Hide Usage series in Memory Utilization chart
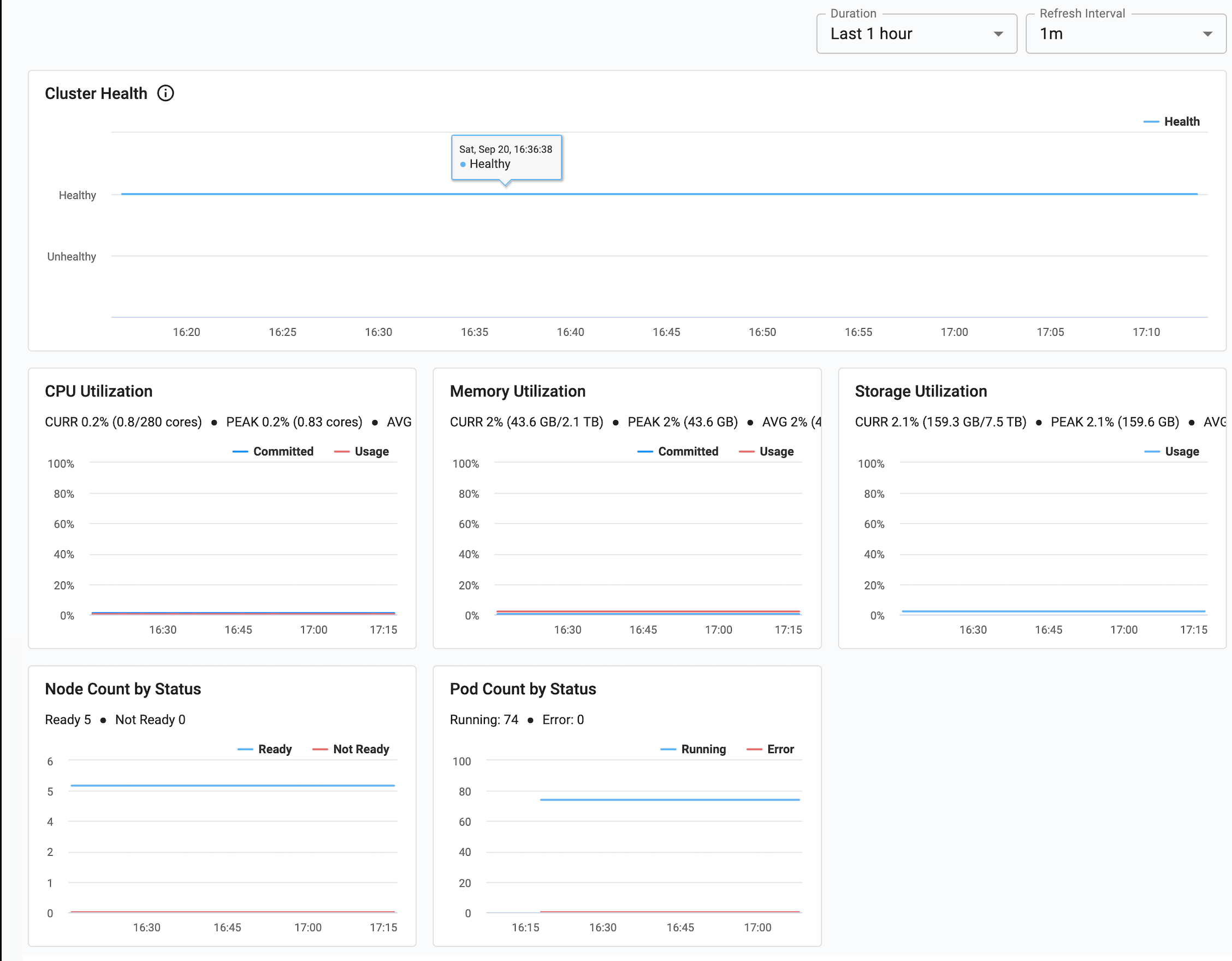The height and width of the screenshot is (961, 1232). pos(775,452)
